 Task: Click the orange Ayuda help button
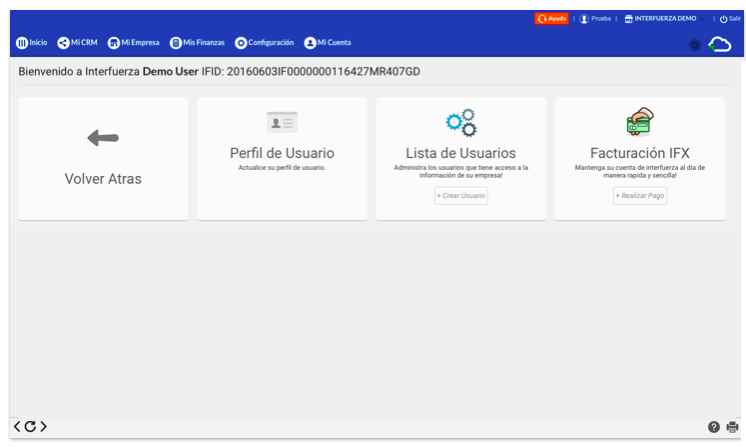click(551, 19)
